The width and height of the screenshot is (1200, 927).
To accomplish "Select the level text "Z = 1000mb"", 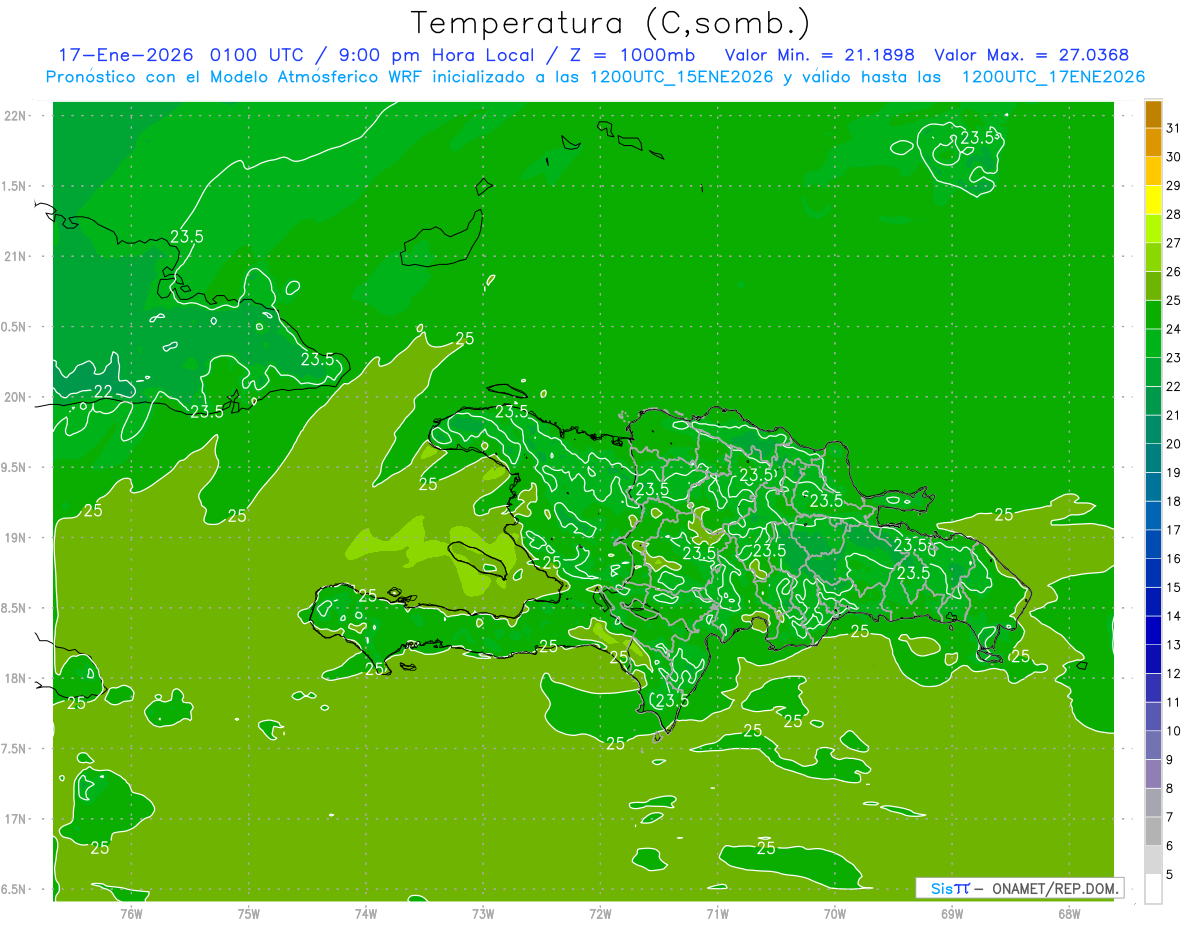I will pyautogui.click(x=632, y=55).
